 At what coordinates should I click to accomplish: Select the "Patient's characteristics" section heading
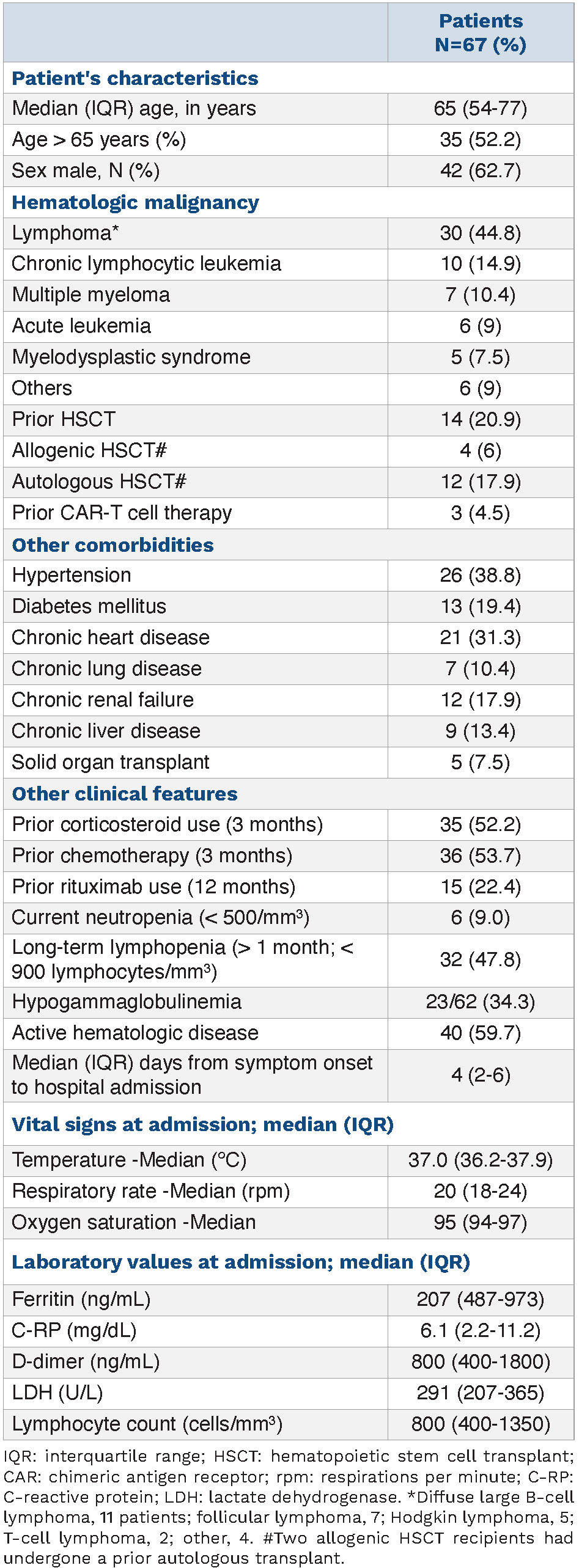coord(135,78)
